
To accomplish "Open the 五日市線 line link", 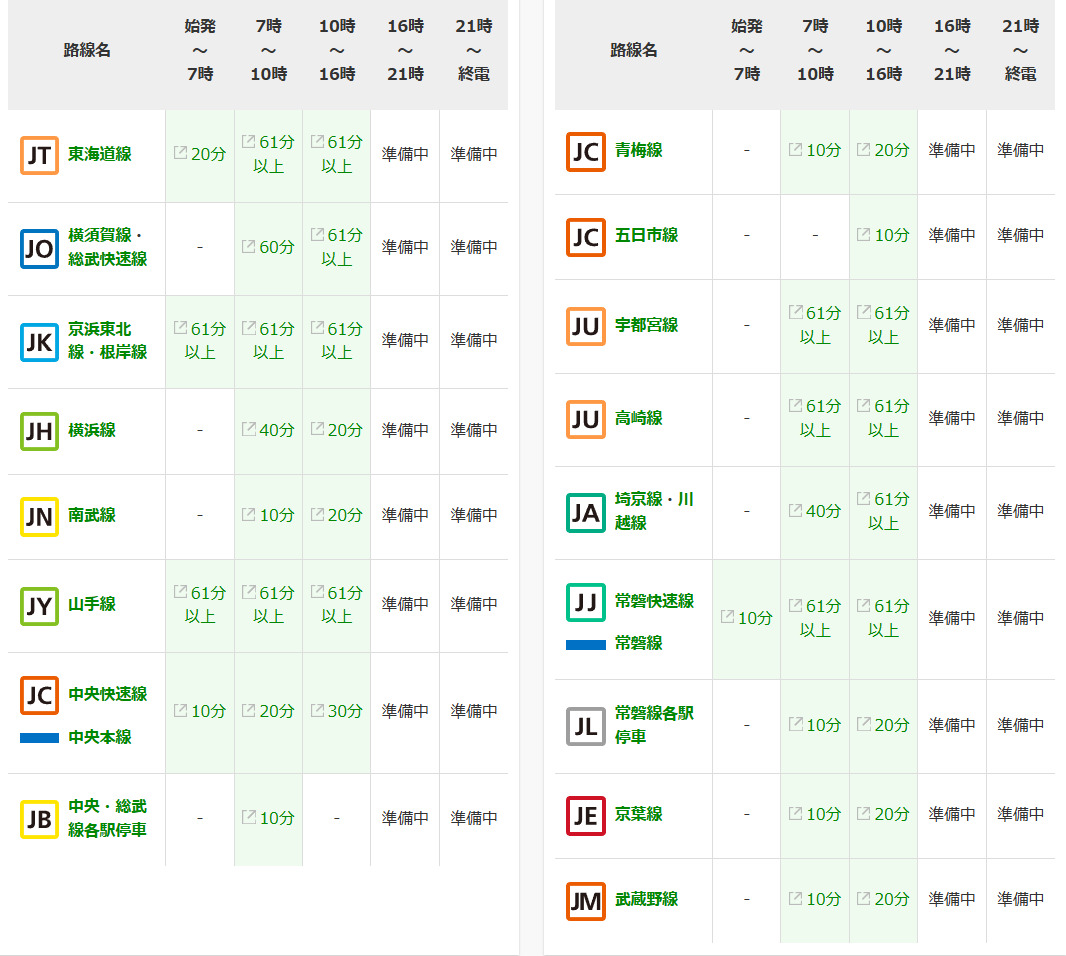I will (647, 235).
